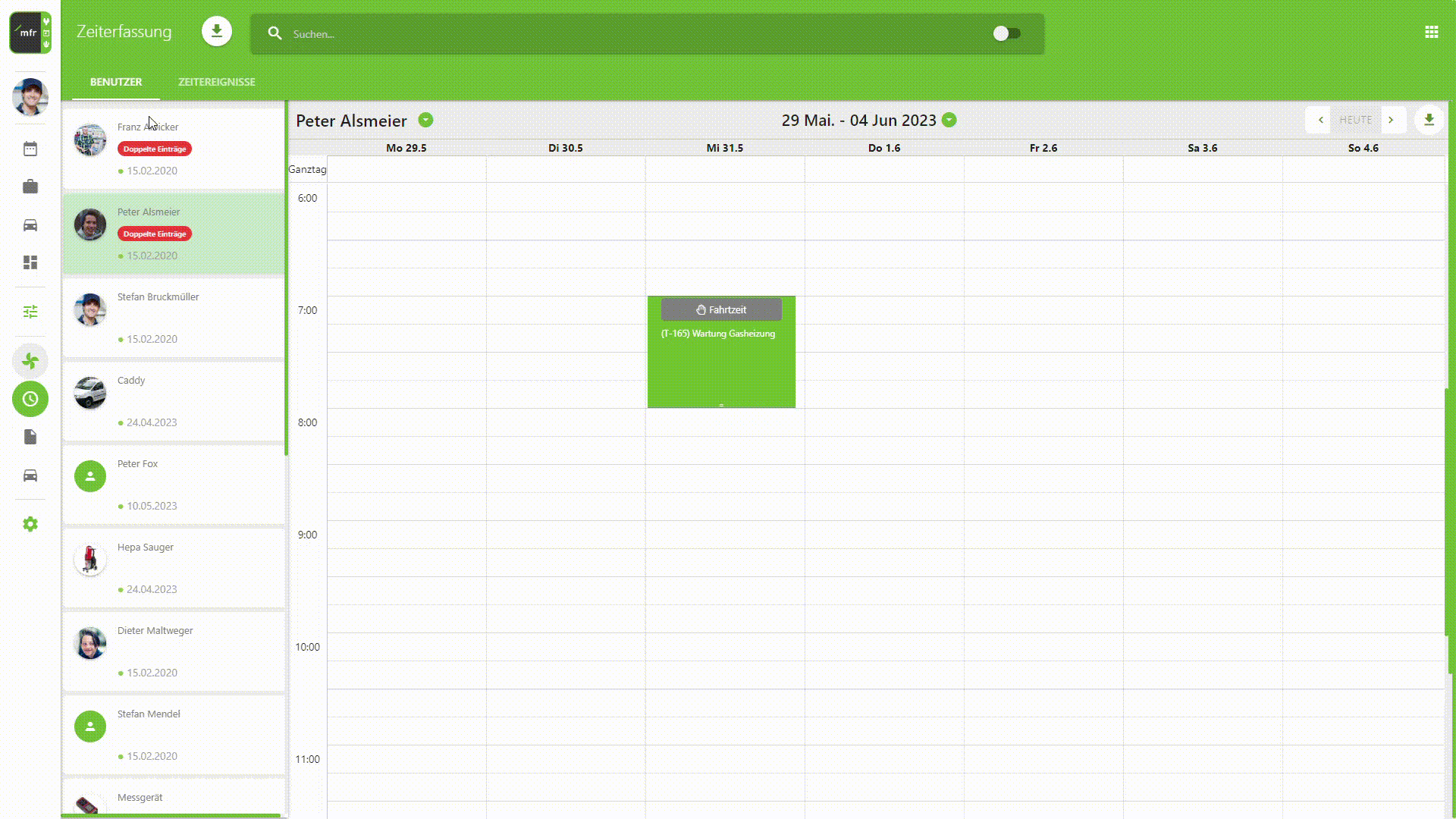Open the calendar icon in left sidebar

coord(30,149)
